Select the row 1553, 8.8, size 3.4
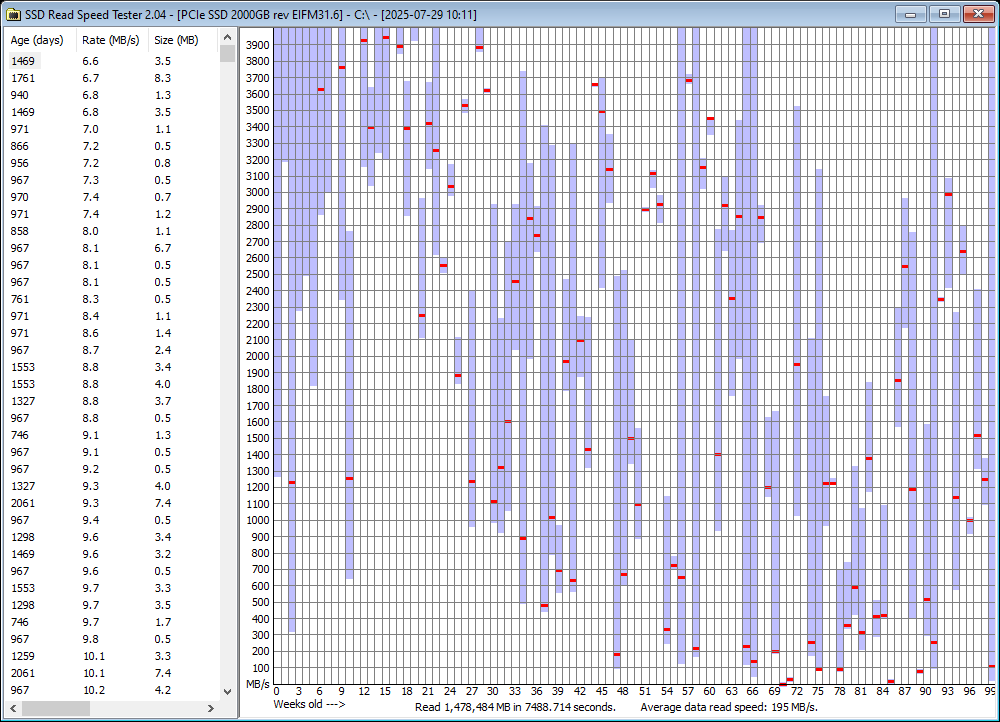The width and height of the screenshot is (1000, 722). coord(112,367)
